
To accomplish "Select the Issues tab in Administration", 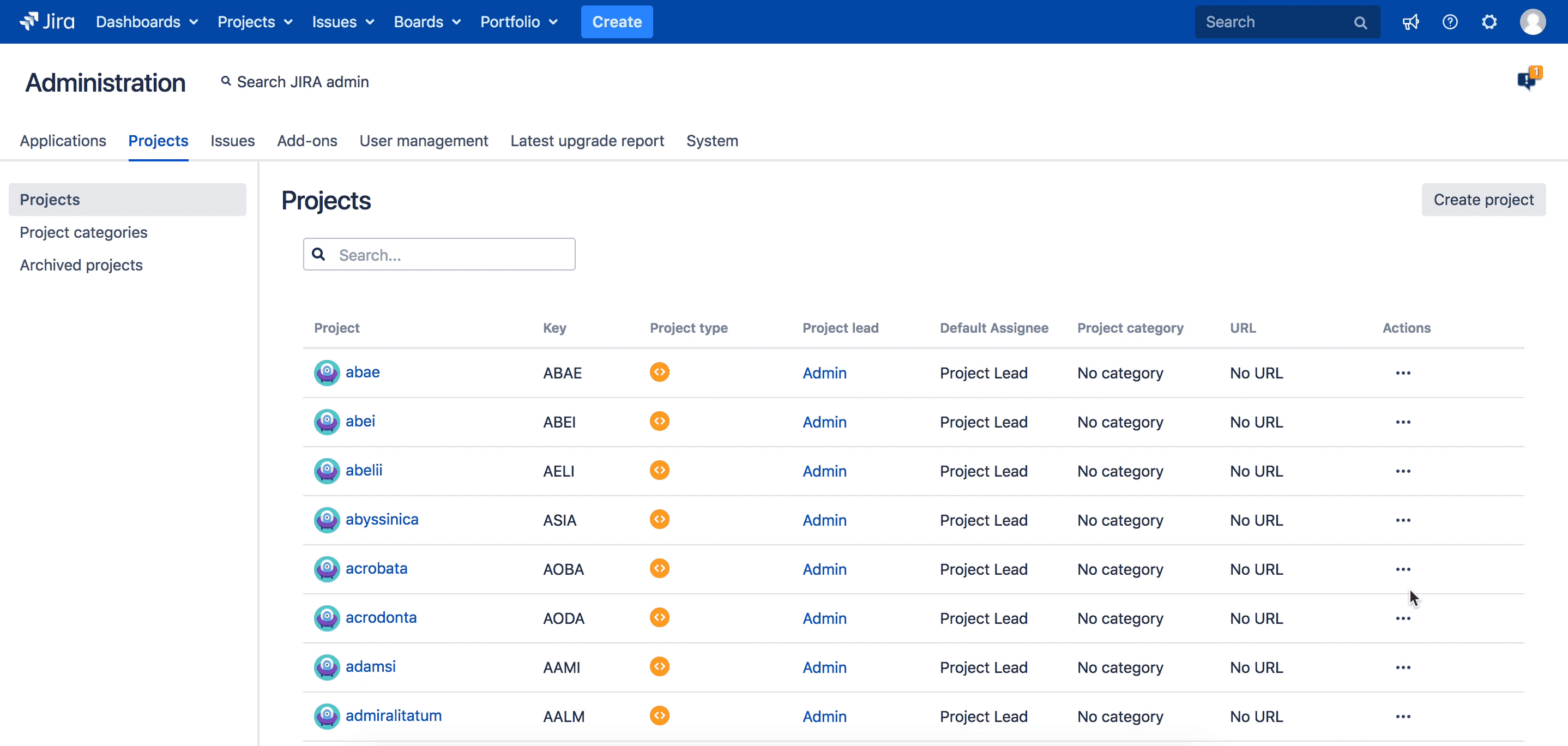I will [x=232, y=140].
